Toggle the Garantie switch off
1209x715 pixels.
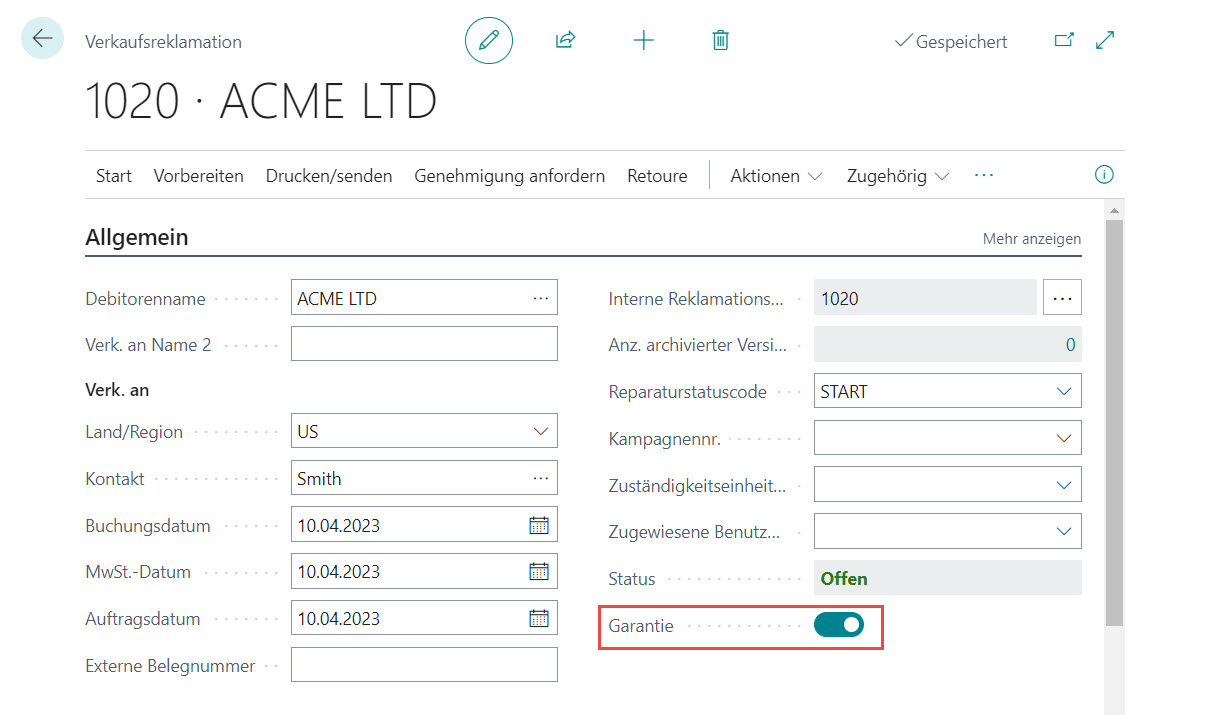838,625
